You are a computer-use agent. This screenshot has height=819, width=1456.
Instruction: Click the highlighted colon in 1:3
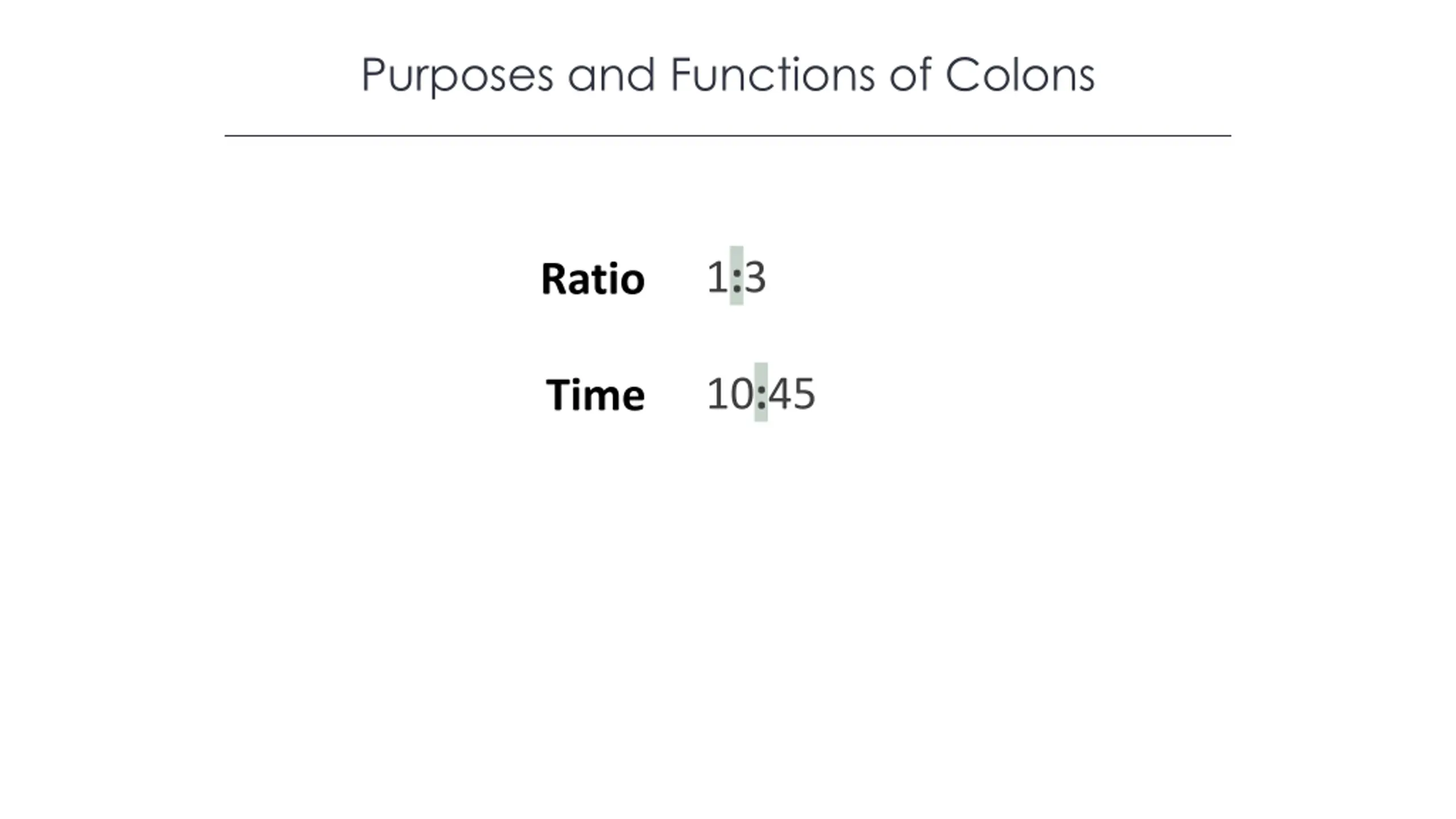pos(737,276)
